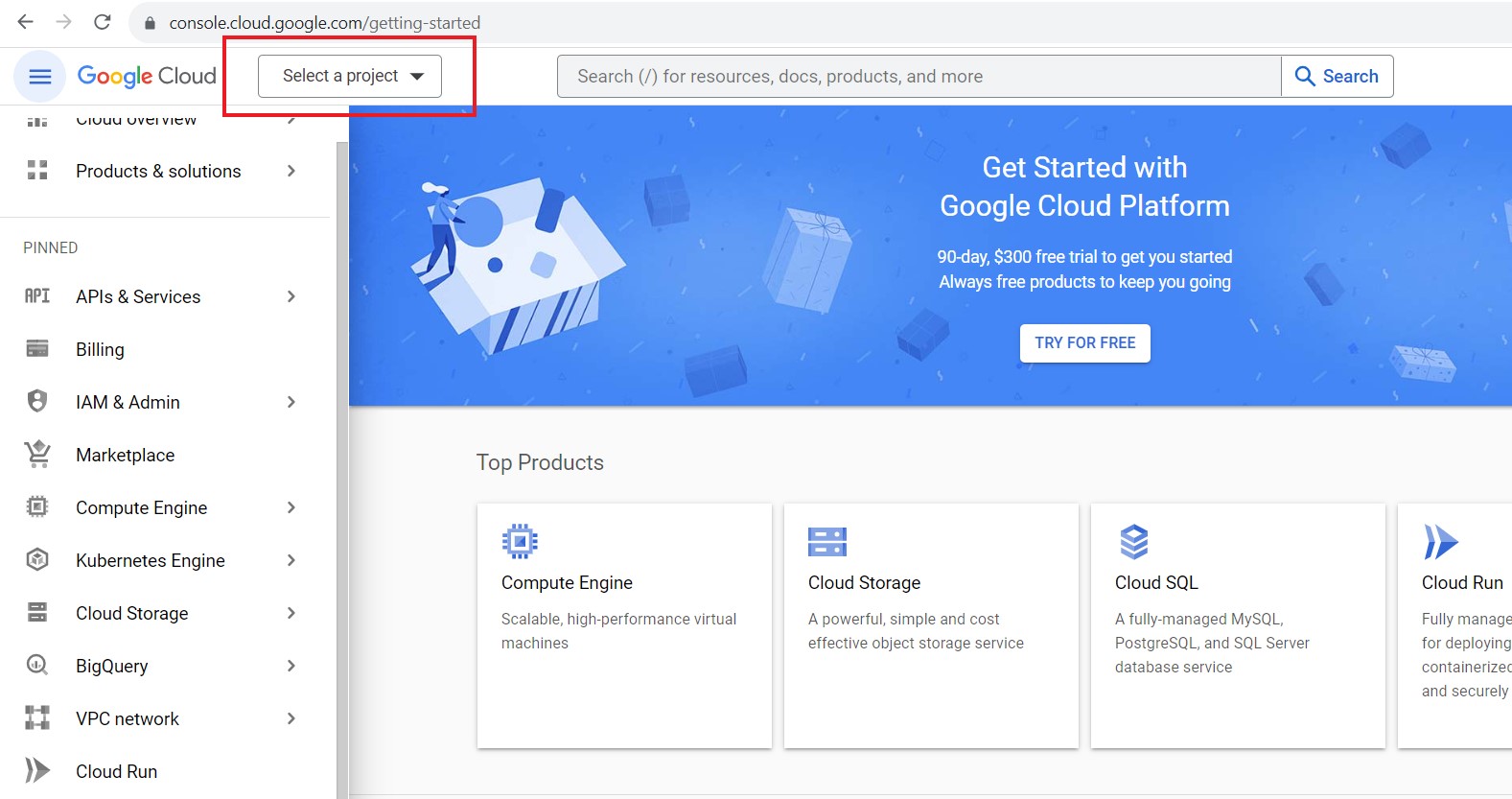Expand VPC network submenu arrow
Image resolution: width=1512 pixels, height=799 pixels.
click(x=291, y=718)
